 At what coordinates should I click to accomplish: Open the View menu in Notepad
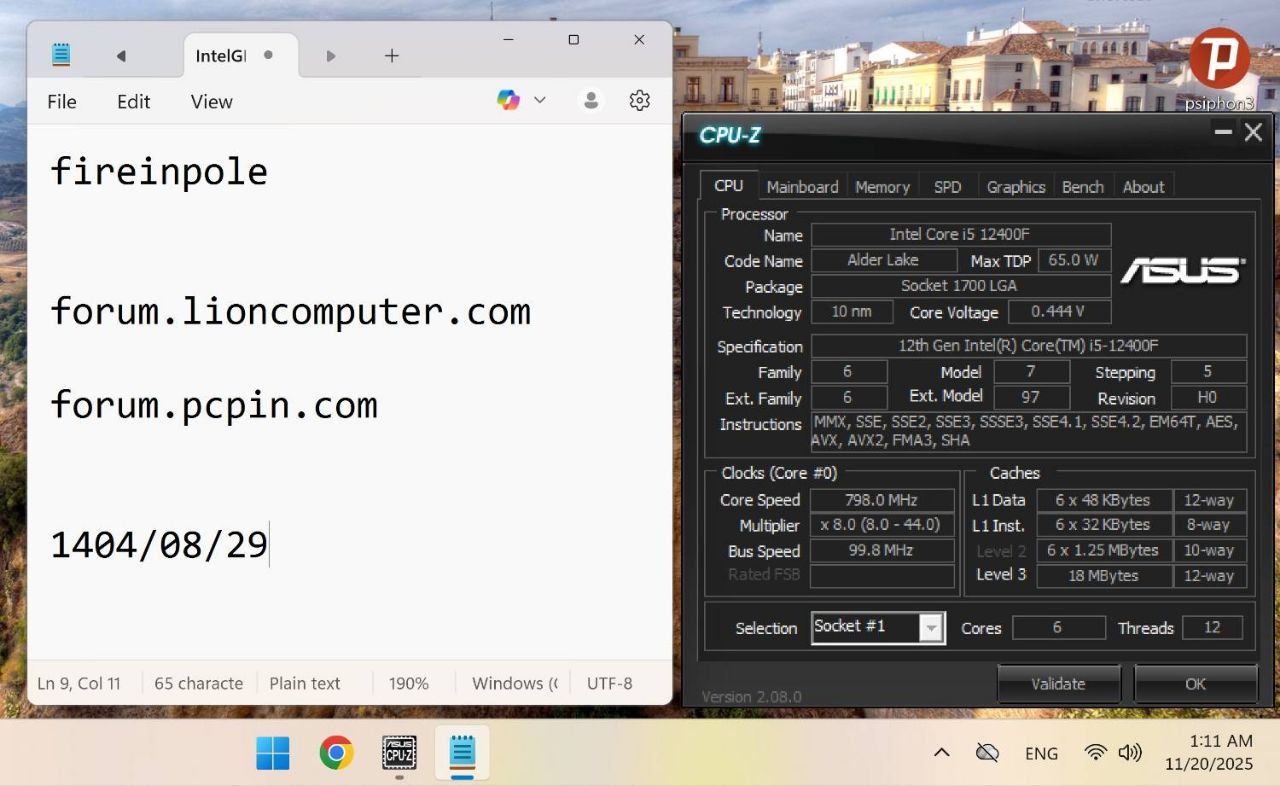(211, 102)
